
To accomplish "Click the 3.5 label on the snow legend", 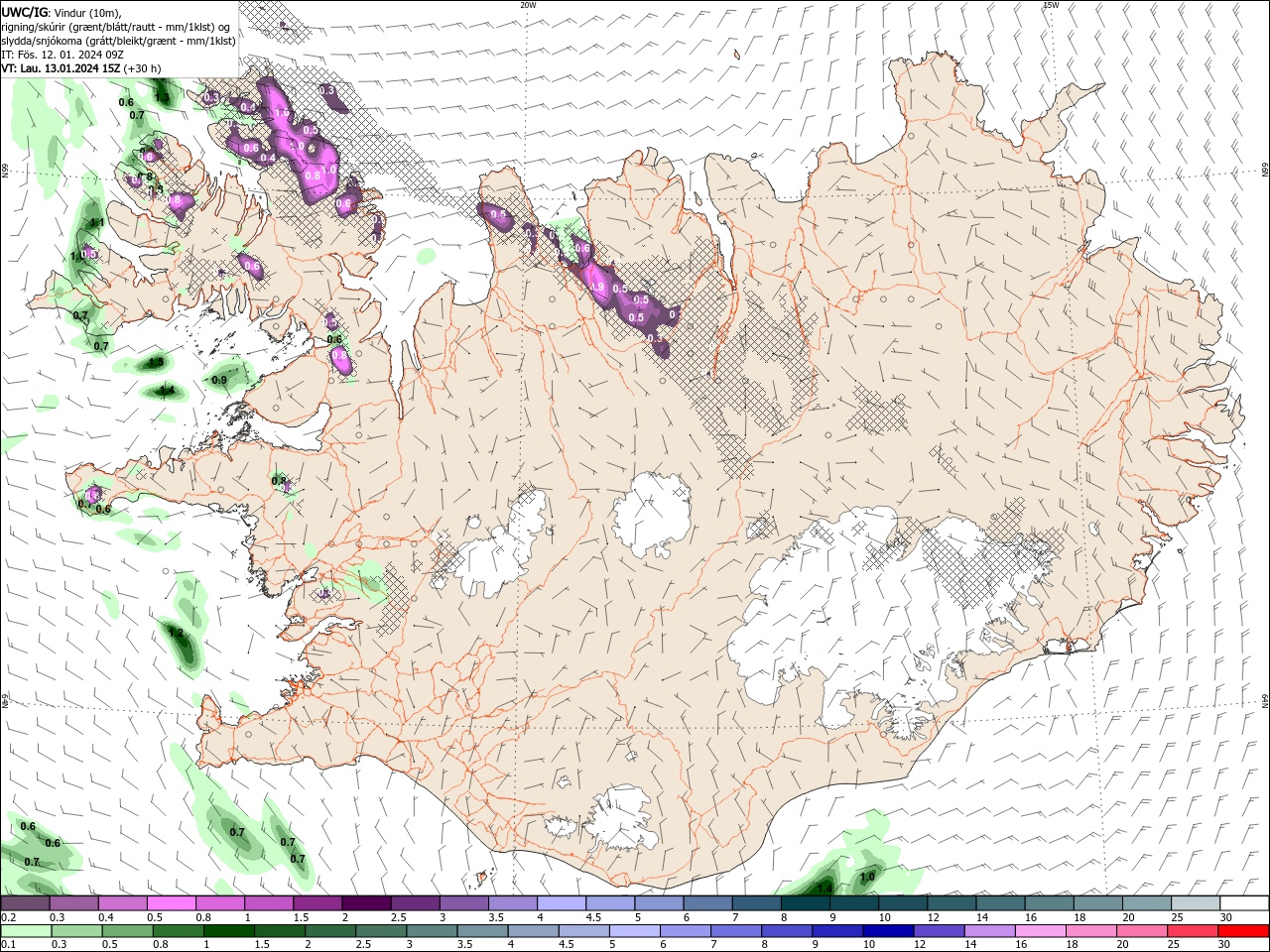I will coord(495,917).
